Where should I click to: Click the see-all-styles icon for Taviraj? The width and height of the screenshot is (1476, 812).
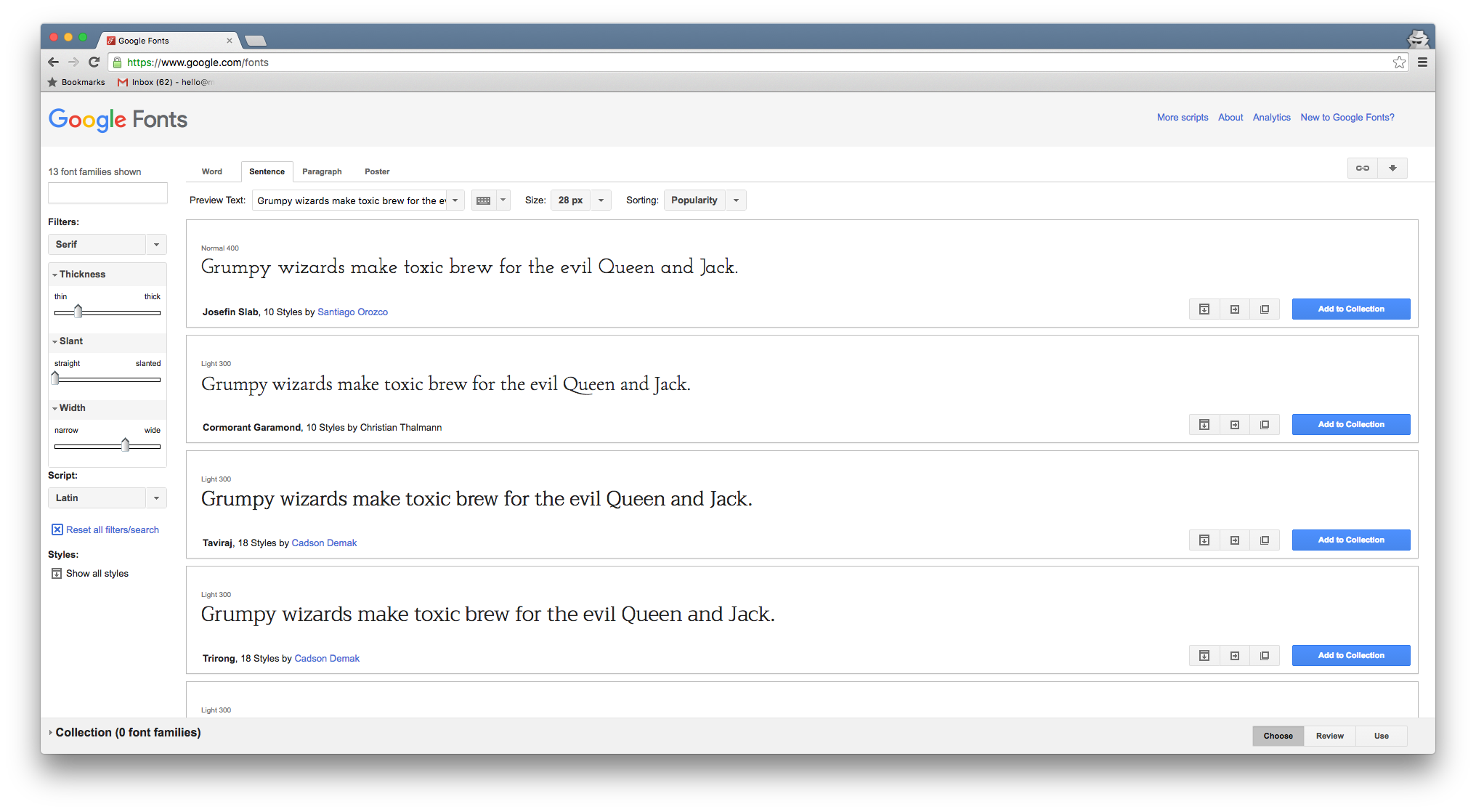(x=1204, y=540)
